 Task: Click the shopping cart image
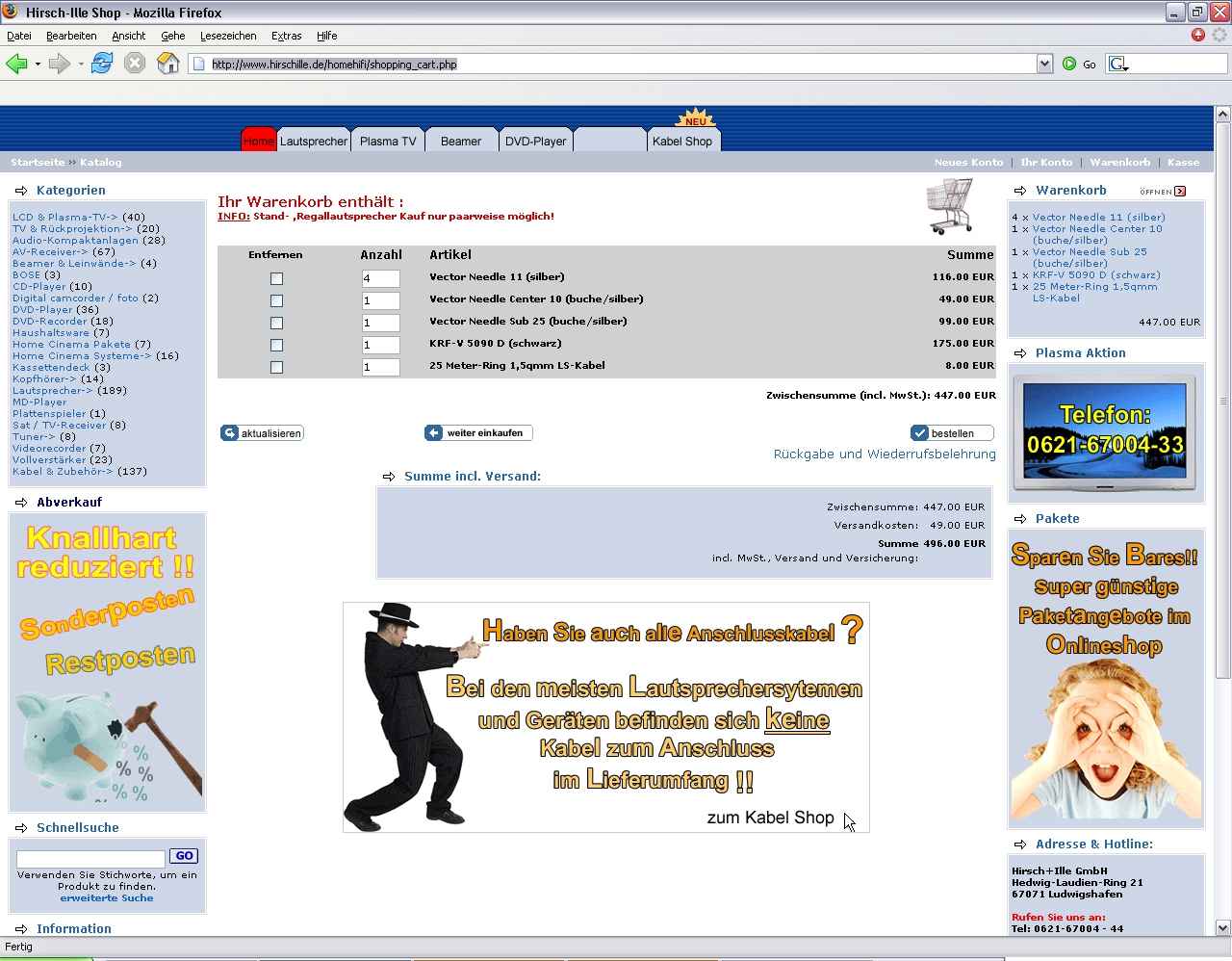pyautogui.click(x=950, y=206)
